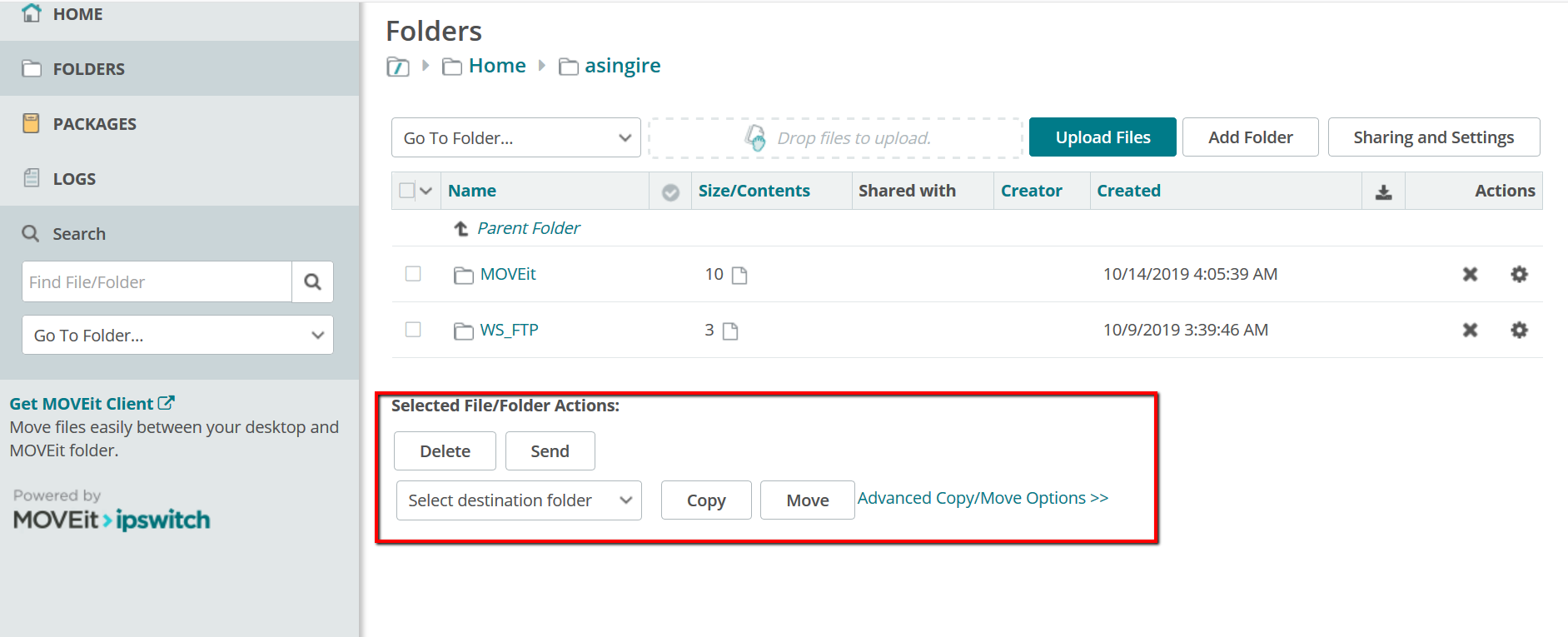Click the download column header icon

coord(1383,192)
